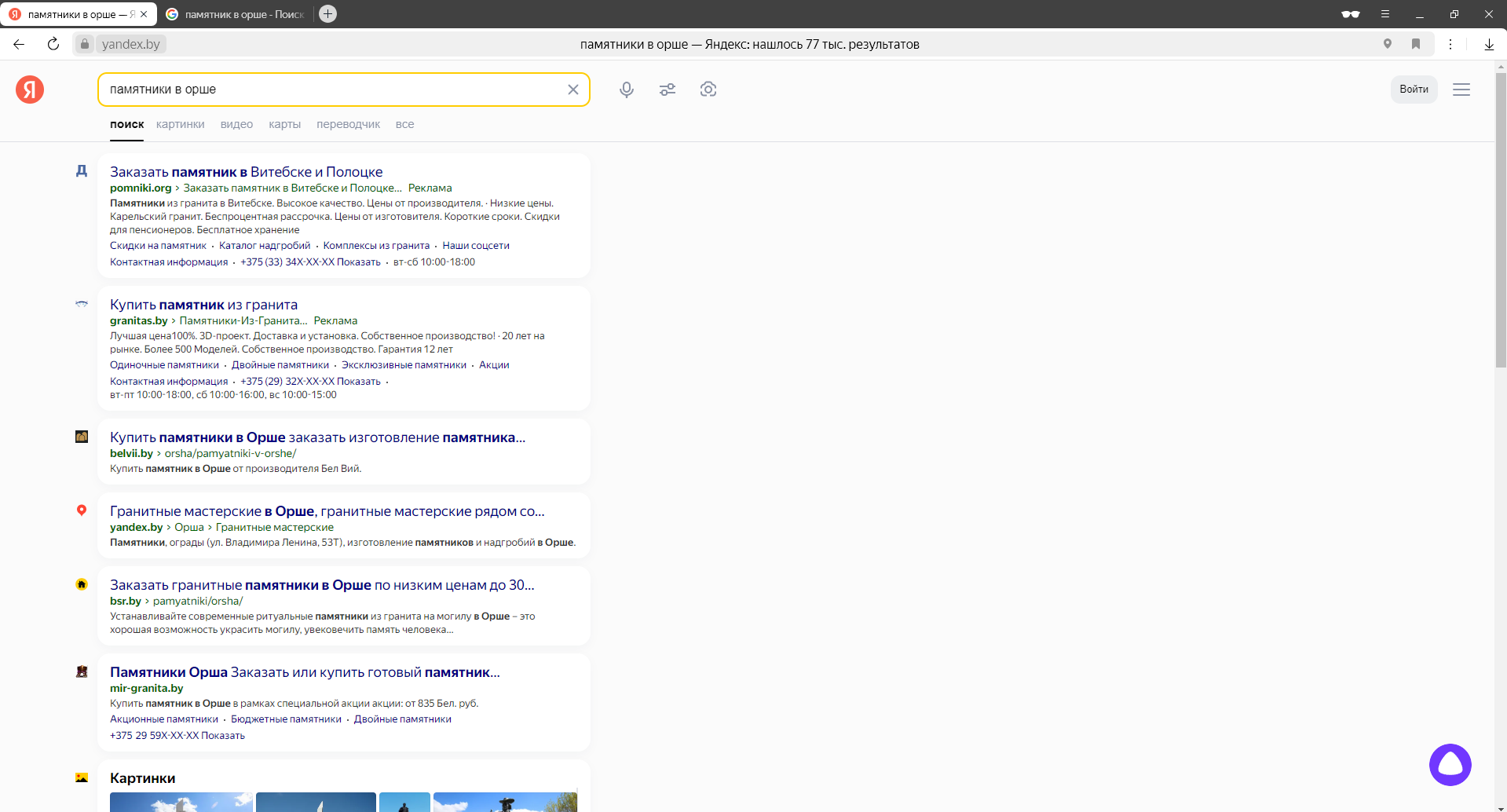
Task: Open 'Заказать гранитные памятники в Орше' result
Action: (322, 585)
